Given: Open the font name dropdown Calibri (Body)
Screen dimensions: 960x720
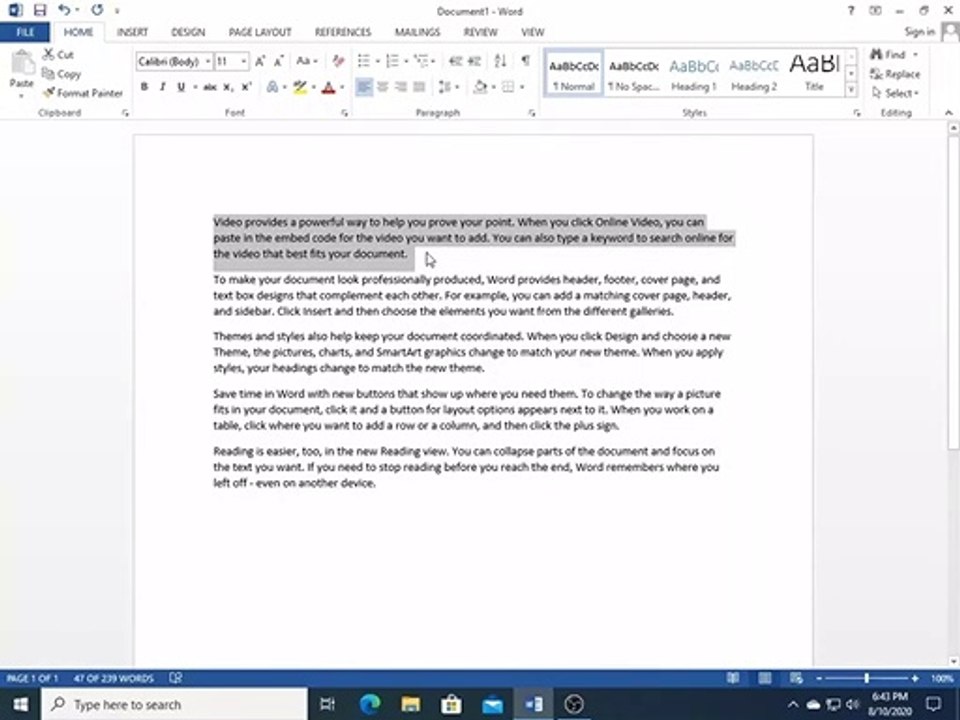Looking at the screenshot, I should [x=208, y=61].
